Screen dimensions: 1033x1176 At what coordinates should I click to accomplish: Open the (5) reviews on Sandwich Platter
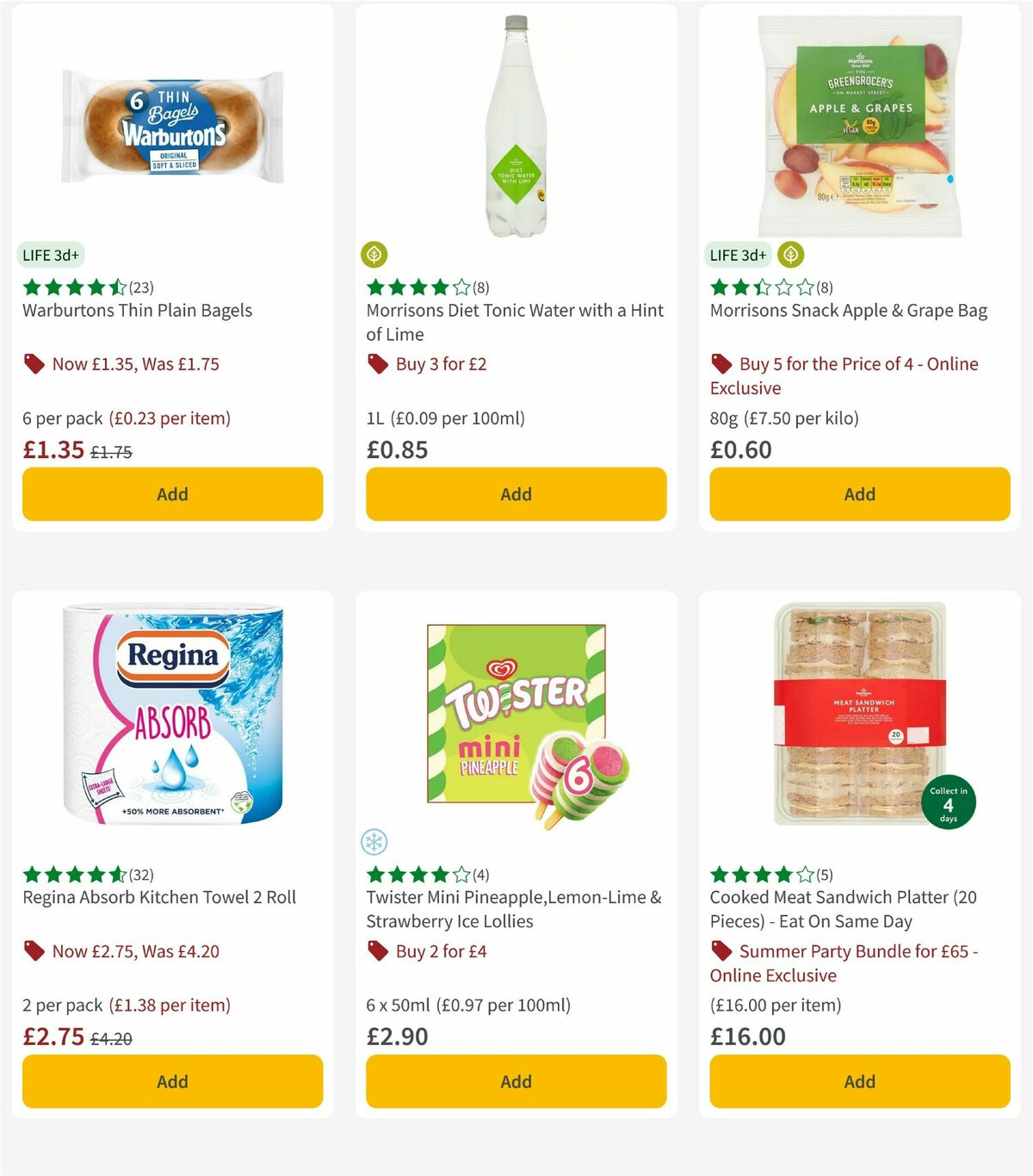tap(825, 874)
